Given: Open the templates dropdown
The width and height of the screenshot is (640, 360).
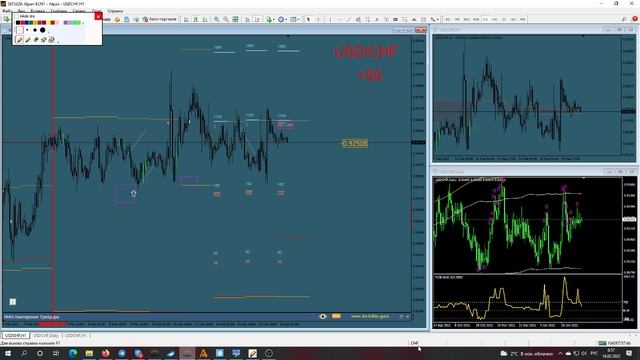Looking at the screenshot, I should [x=294, y=19].
